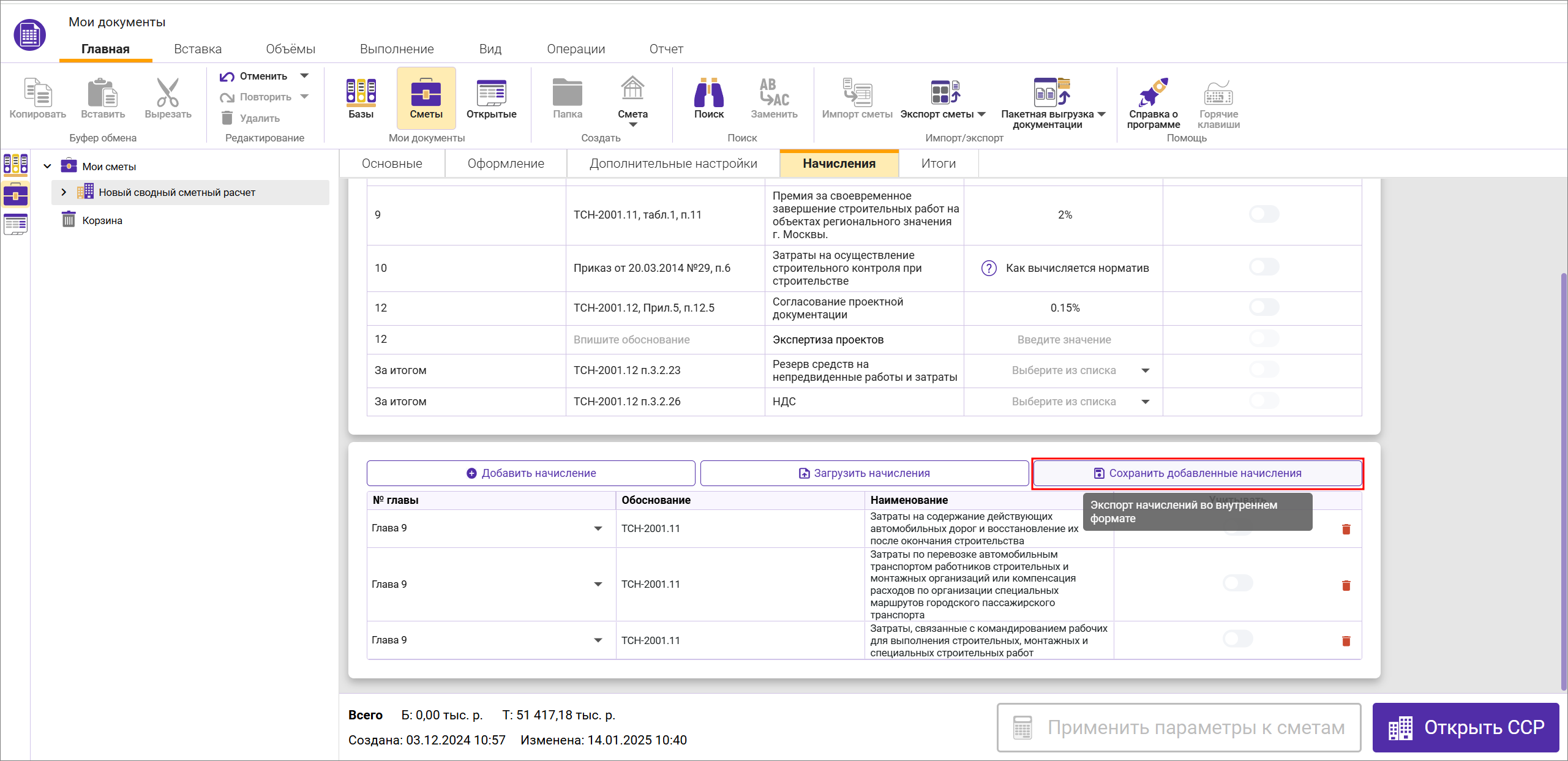Viewport: 1568px width, 761px height.
Task: Toggle switch for строительного контроля row
Action: [x=1264, y=268]
